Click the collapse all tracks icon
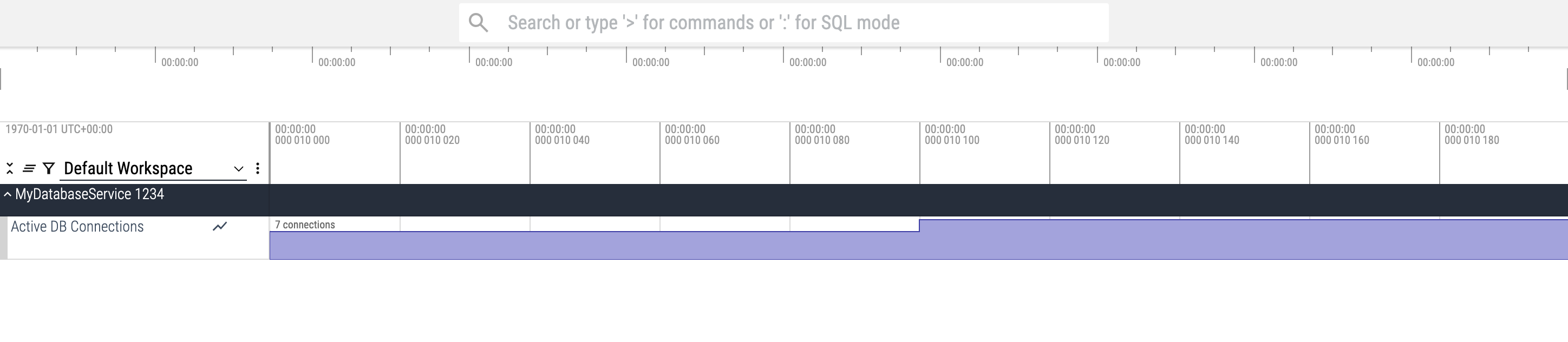 point(10,169)
